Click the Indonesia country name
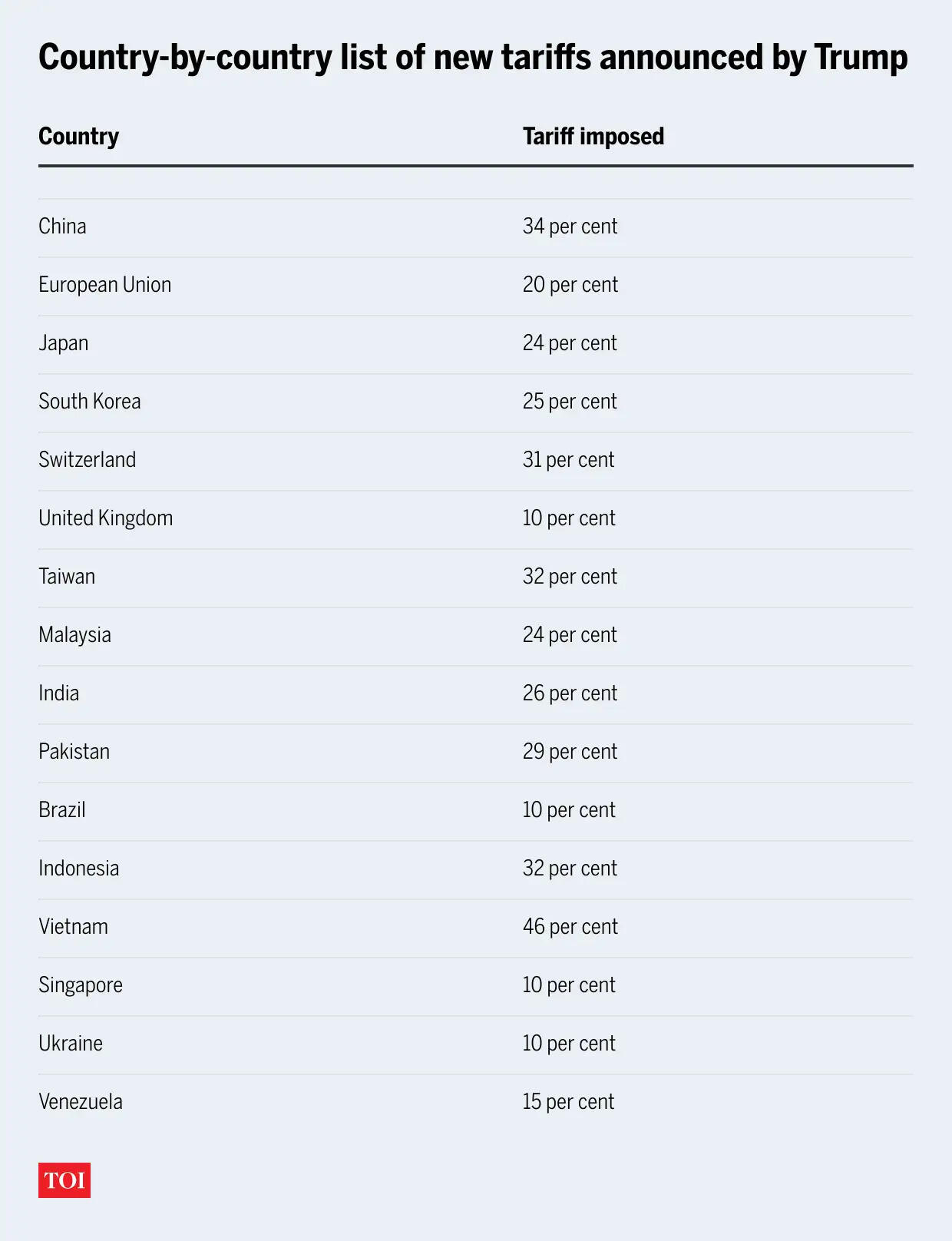Viewport: 952px width, 1241px height. pos(79,869)
